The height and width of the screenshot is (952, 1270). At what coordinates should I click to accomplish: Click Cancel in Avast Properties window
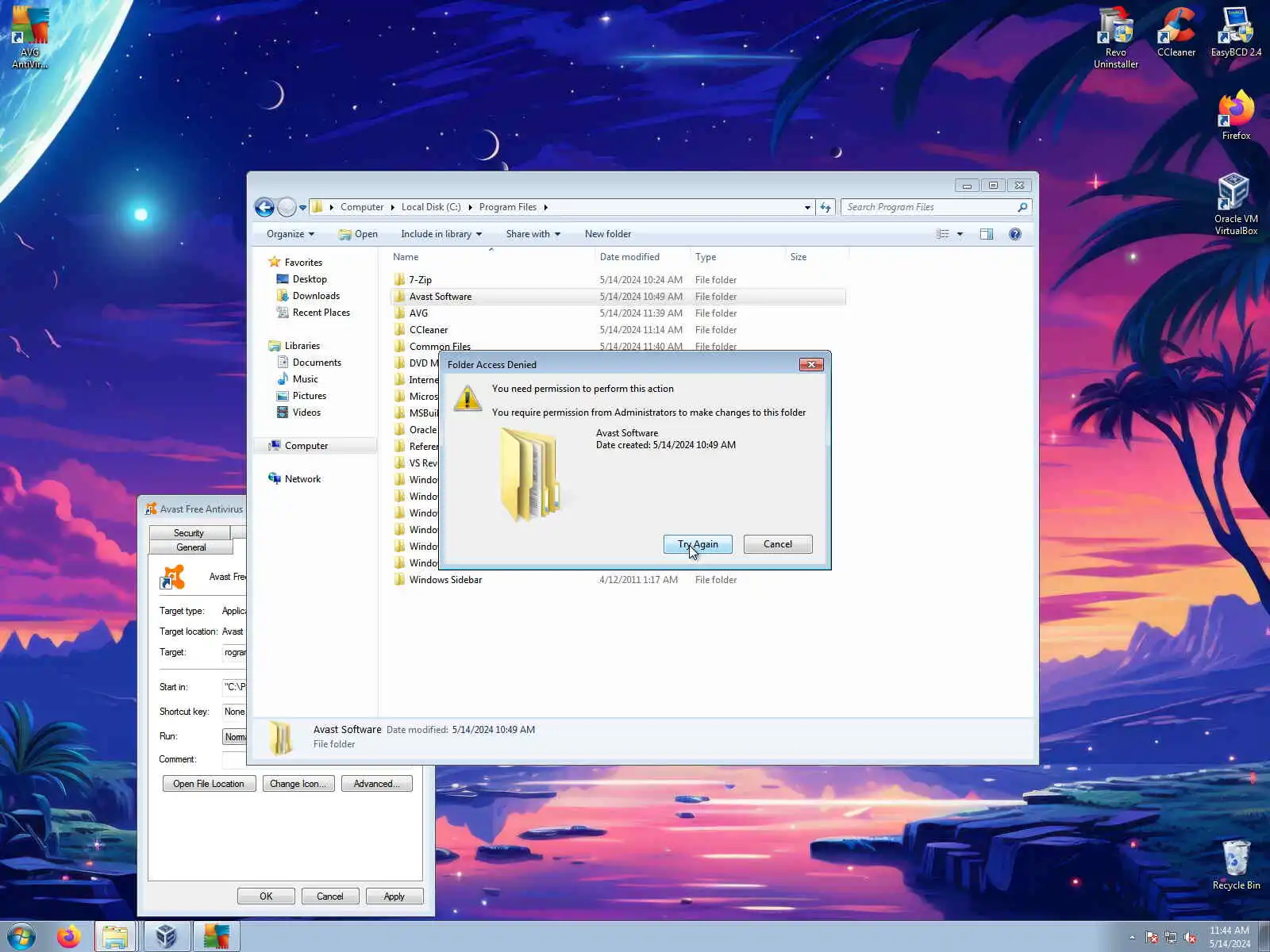(330, 896)
